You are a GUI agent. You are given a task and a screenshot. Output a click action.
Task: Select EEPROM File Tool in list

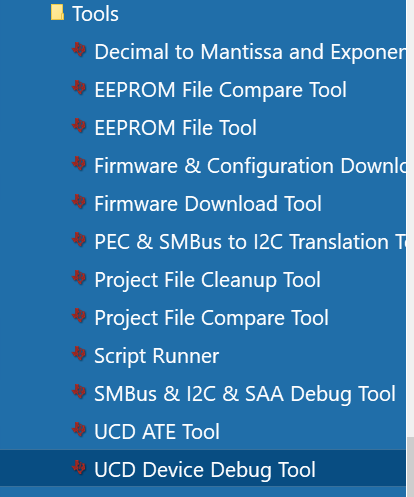pyautogui.click(x=175, y=128)
